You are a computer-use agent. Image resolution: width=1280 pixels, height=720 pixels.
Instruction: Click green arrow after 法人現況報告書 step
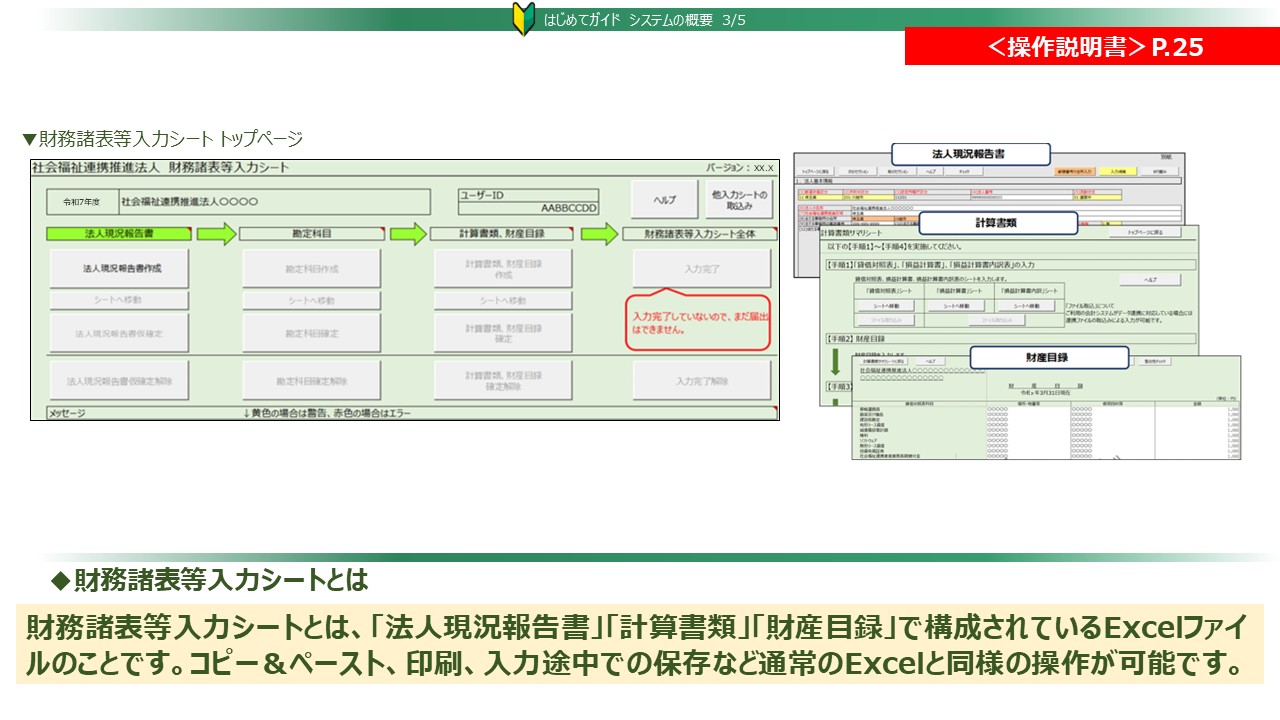(216, 235)
